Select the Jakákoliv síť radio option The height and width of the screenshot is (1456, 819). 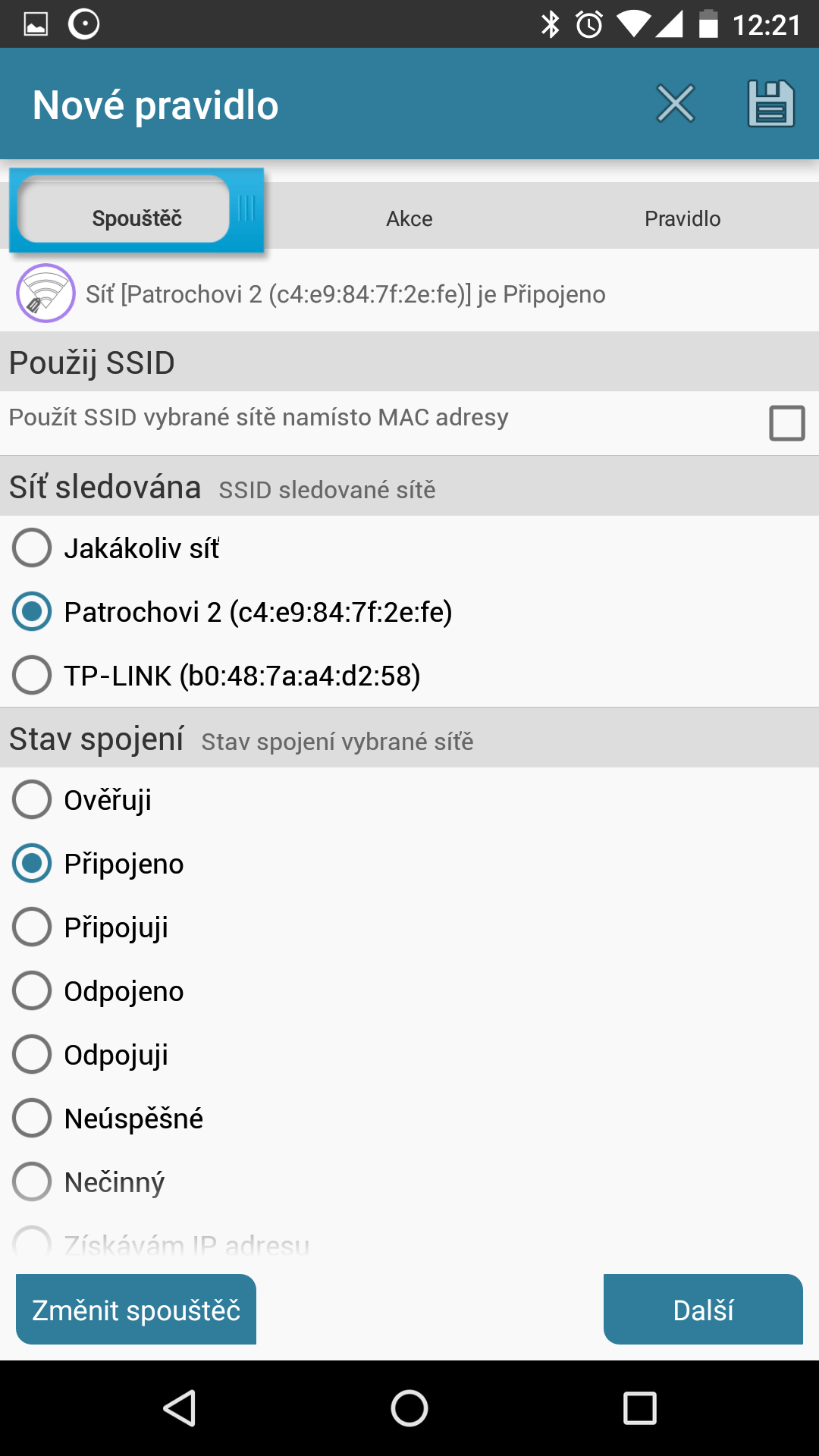(x=32, y=548)
